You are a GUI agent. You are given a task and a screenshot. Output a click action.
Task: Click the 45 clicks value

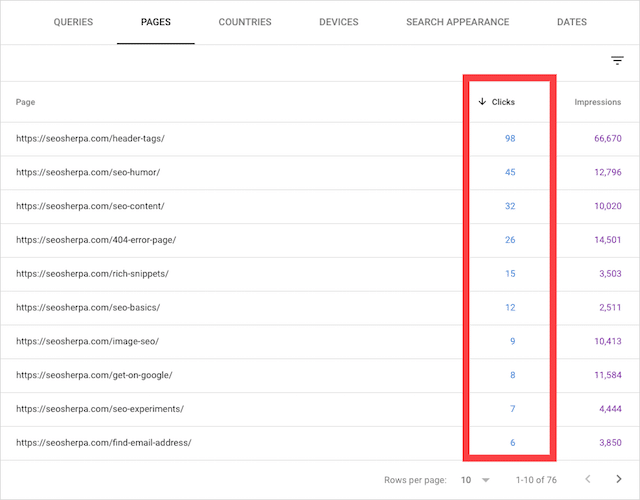tap(510, 172)
